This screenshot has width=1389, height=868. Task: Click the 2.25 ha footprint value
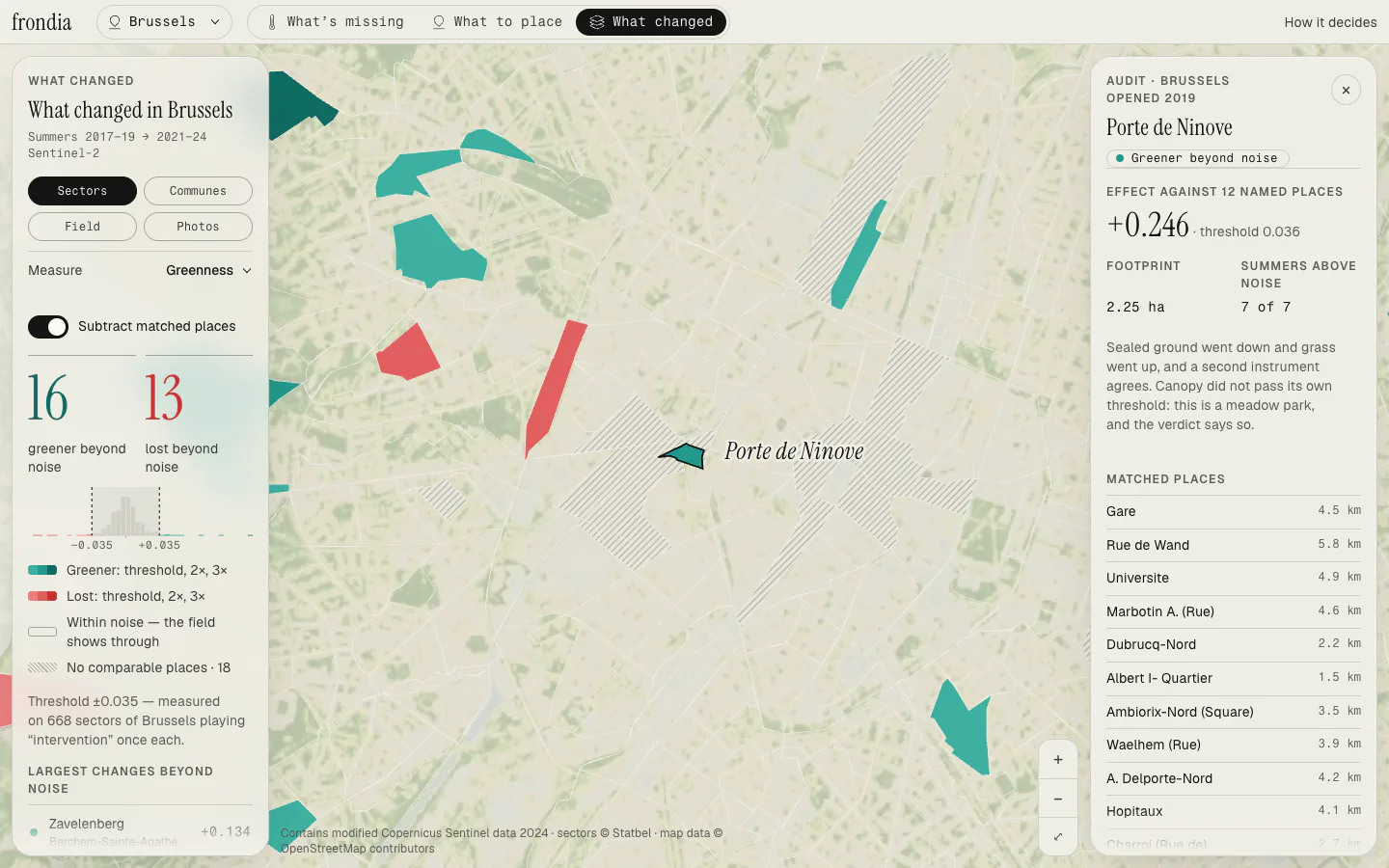coord(1135,308)
